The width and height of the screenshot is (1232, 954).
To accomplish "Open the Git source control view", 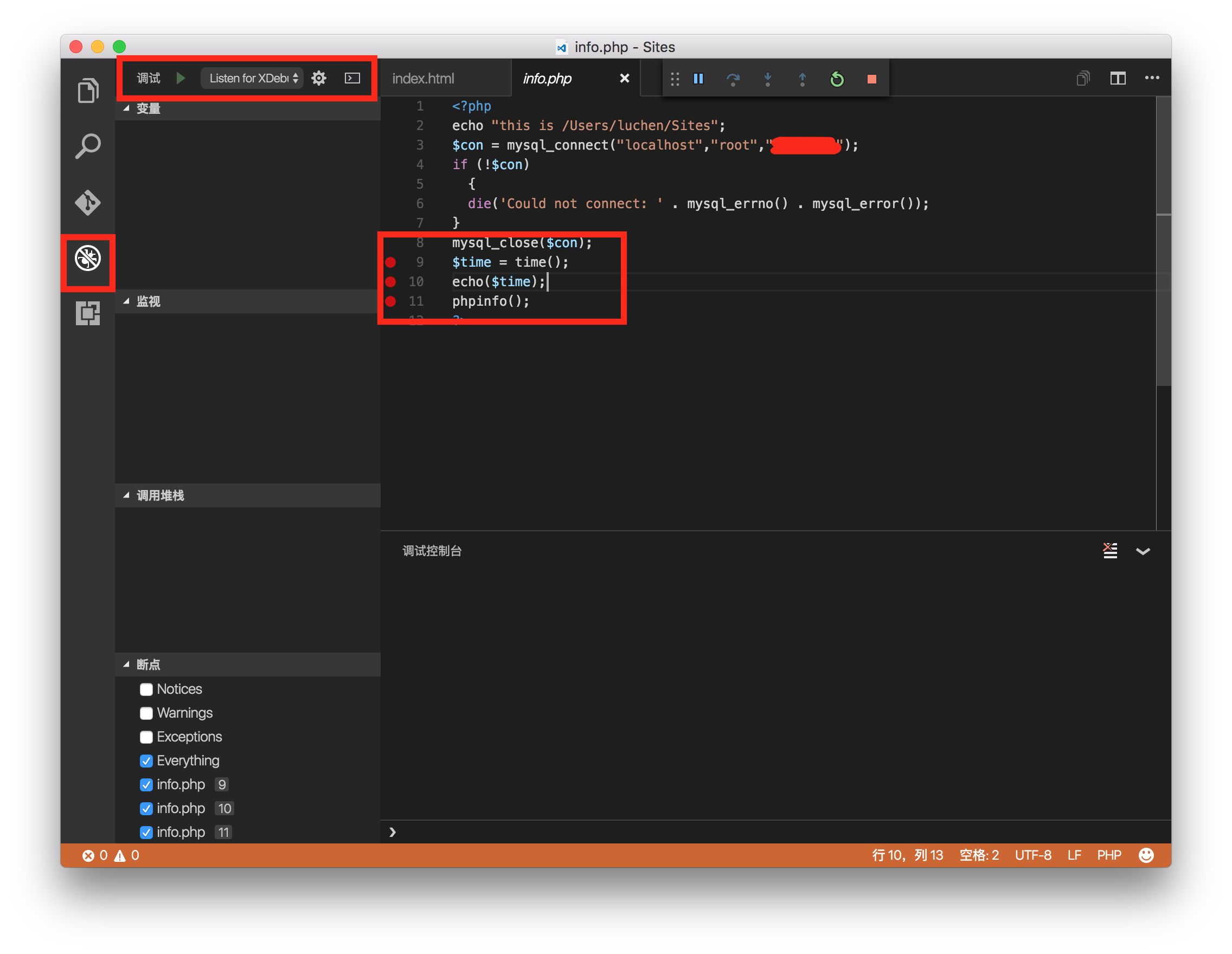I will (x=88, y=202).
